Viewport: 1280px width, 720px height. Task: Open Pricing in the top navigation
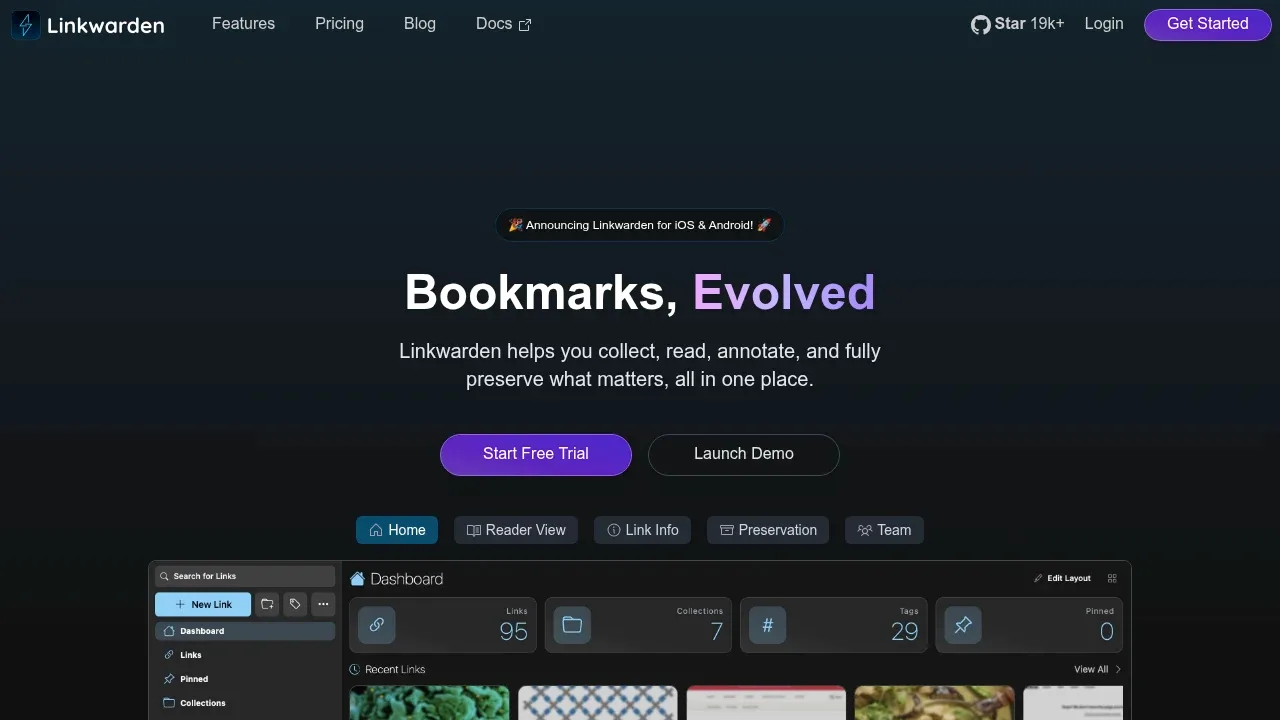(x=339, y=24)
